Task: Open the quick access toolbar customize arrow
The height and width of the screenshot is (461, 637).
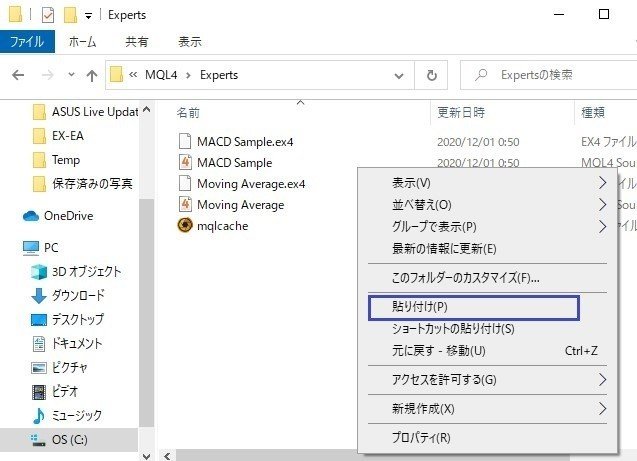Action: pos(88,16)
